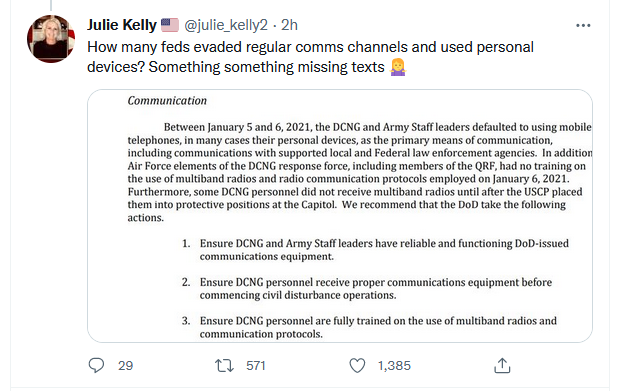Click the American flag emoji beside name
Screen dimensions: 621x391
click(170, 25)
